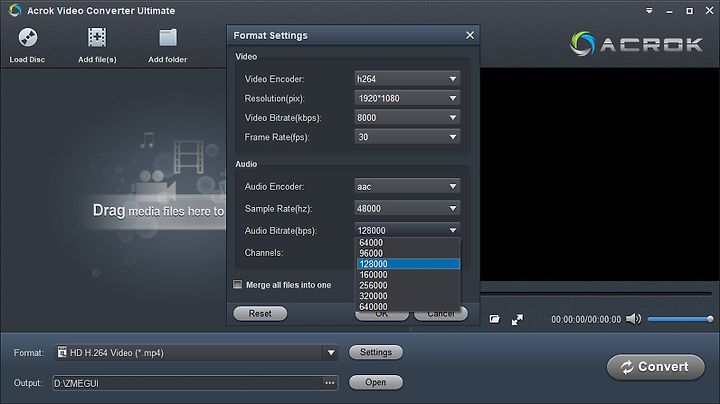This screenshot has width=720, height=404.
Task: Open the Resolution(pix) dropdown
Action: pos(407,98)
